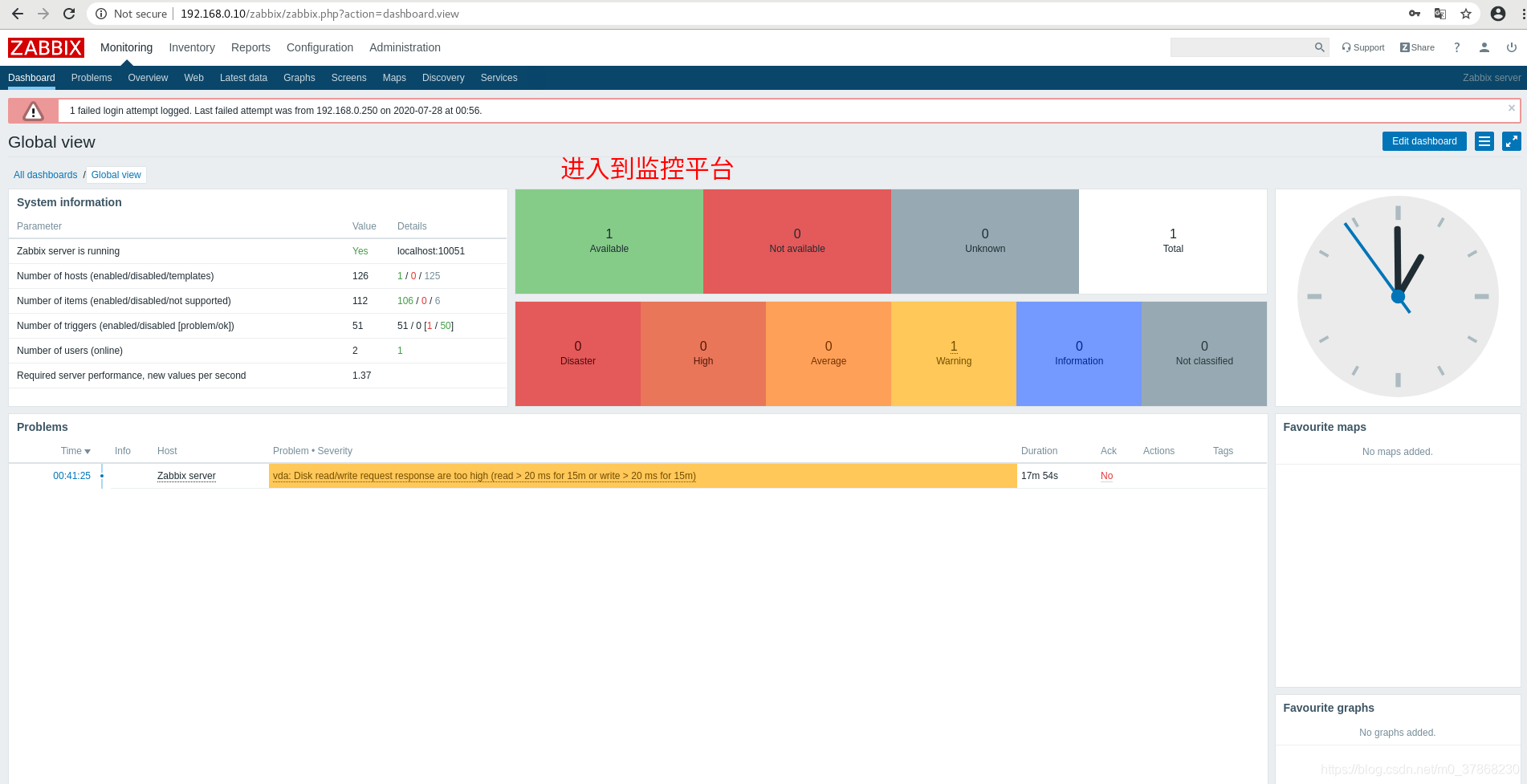The image size is (1527, 784).
Task: Reload the page with refresh icon
Action: [69, 14]
